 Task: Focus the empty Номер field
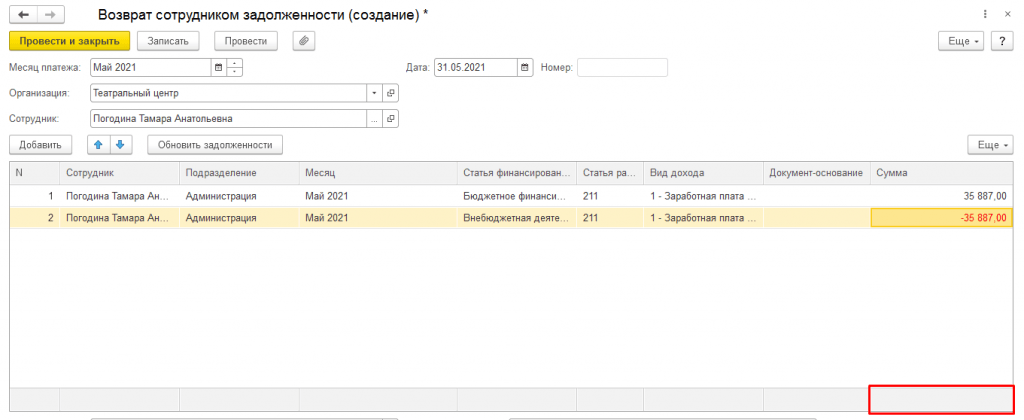pyautogui.click(x=622, y=67)
